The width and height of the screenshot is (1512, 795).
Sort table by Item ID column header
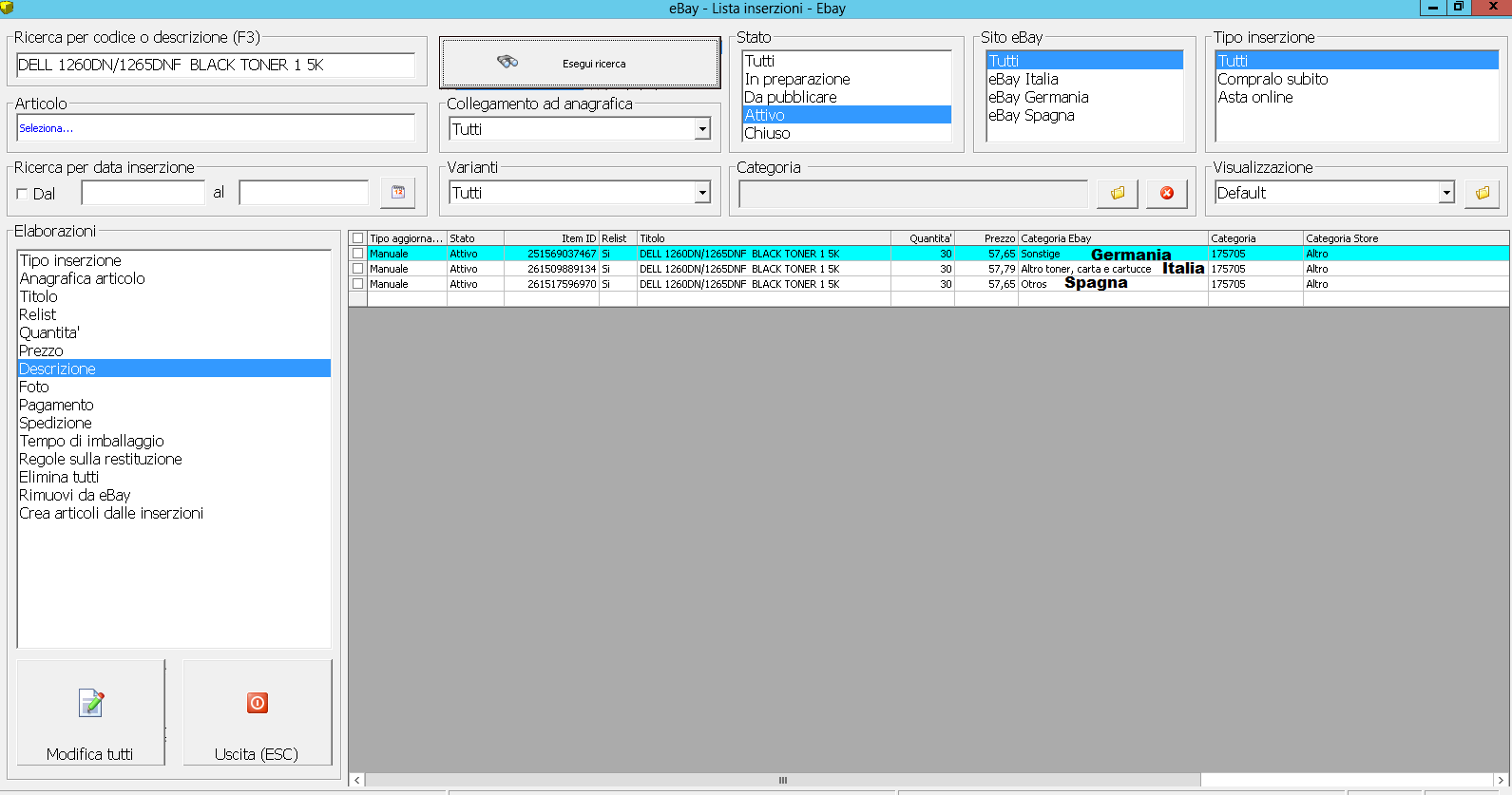551,238
